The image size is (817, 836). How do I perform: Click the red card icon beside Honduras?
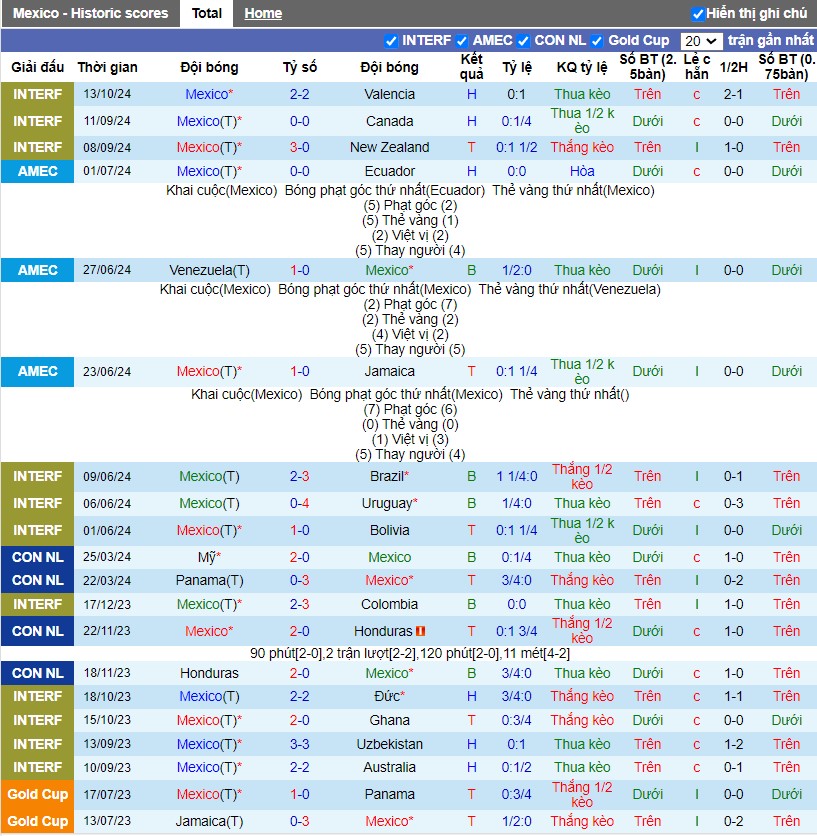tap(420, 631)
